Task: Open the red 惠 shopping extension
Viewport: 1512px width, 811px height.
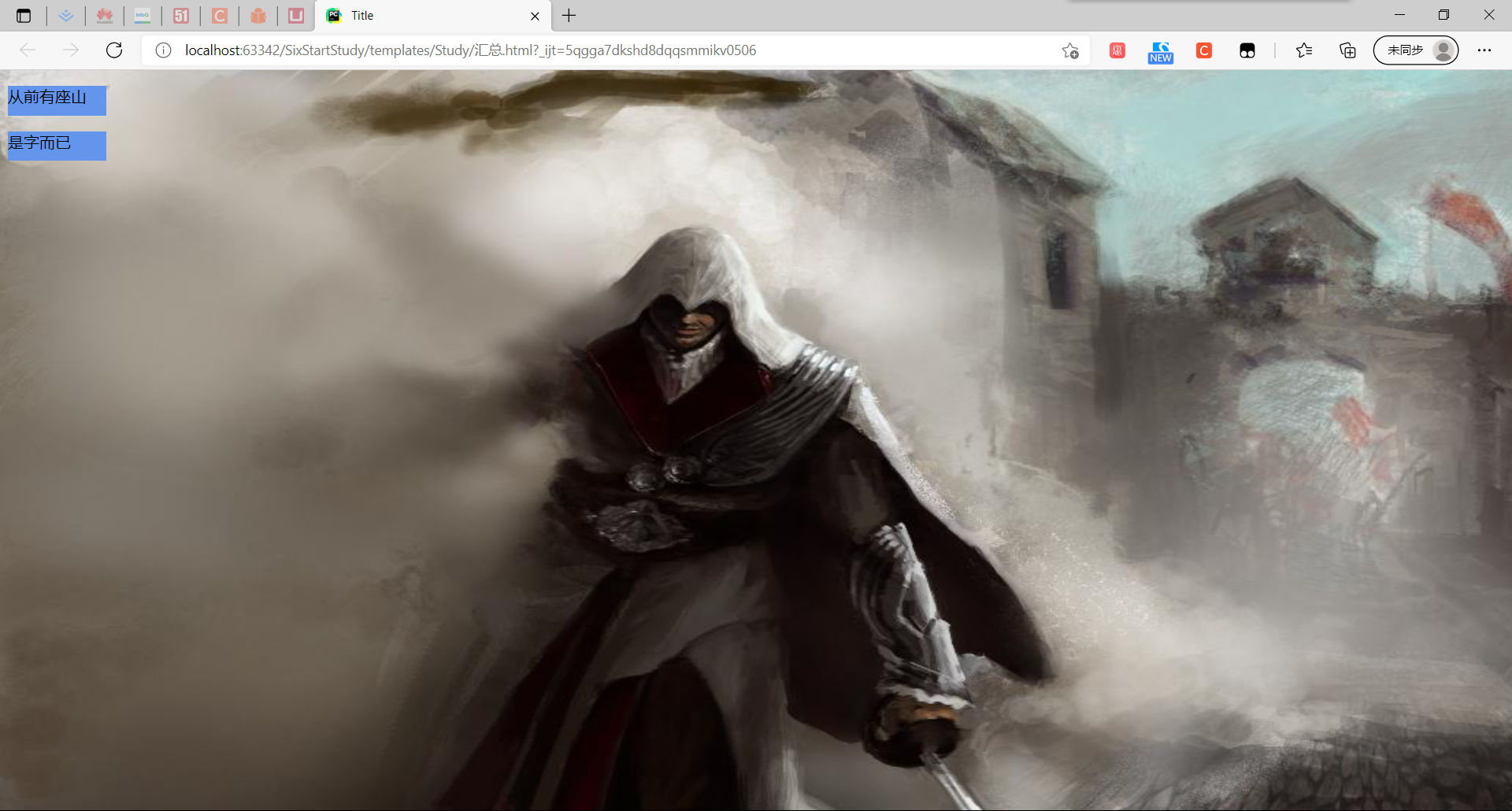Action: [1117, 50]
